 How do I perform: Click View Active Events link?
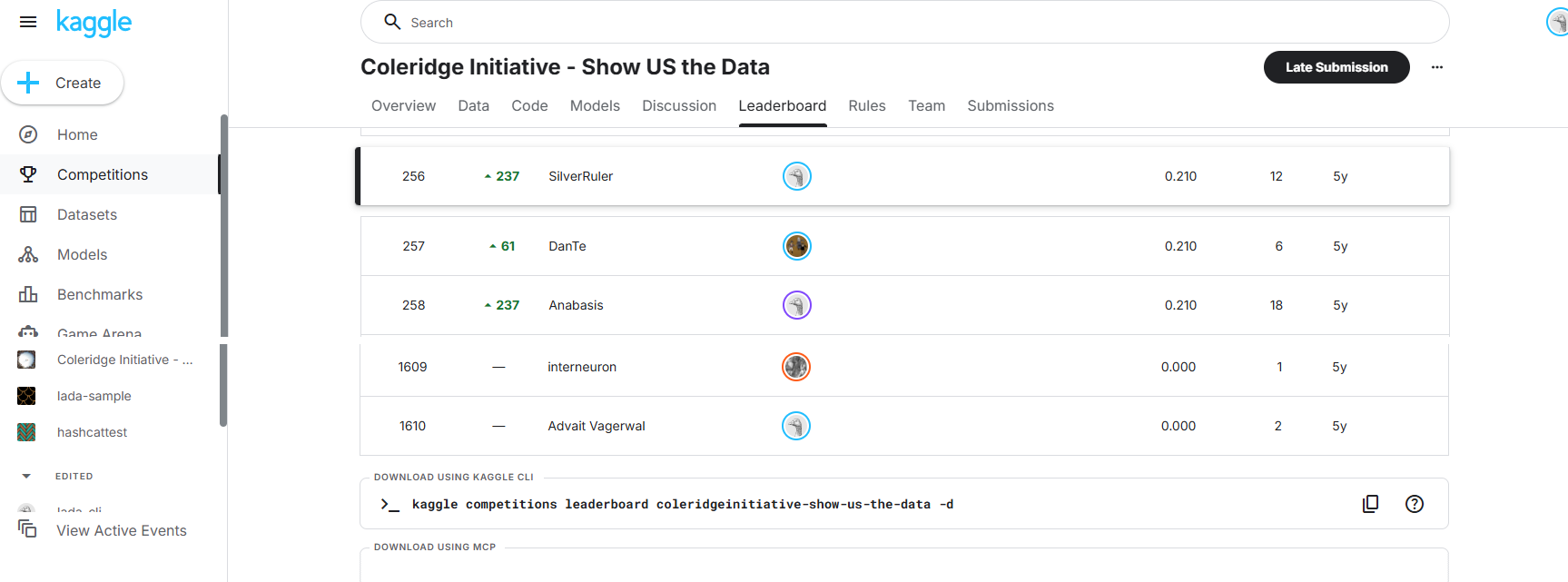tap(122, 530)
